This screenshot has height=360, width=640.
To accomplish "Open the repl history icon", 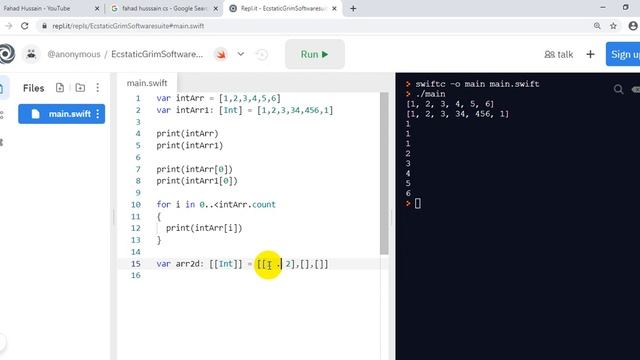I will point(262,54).
